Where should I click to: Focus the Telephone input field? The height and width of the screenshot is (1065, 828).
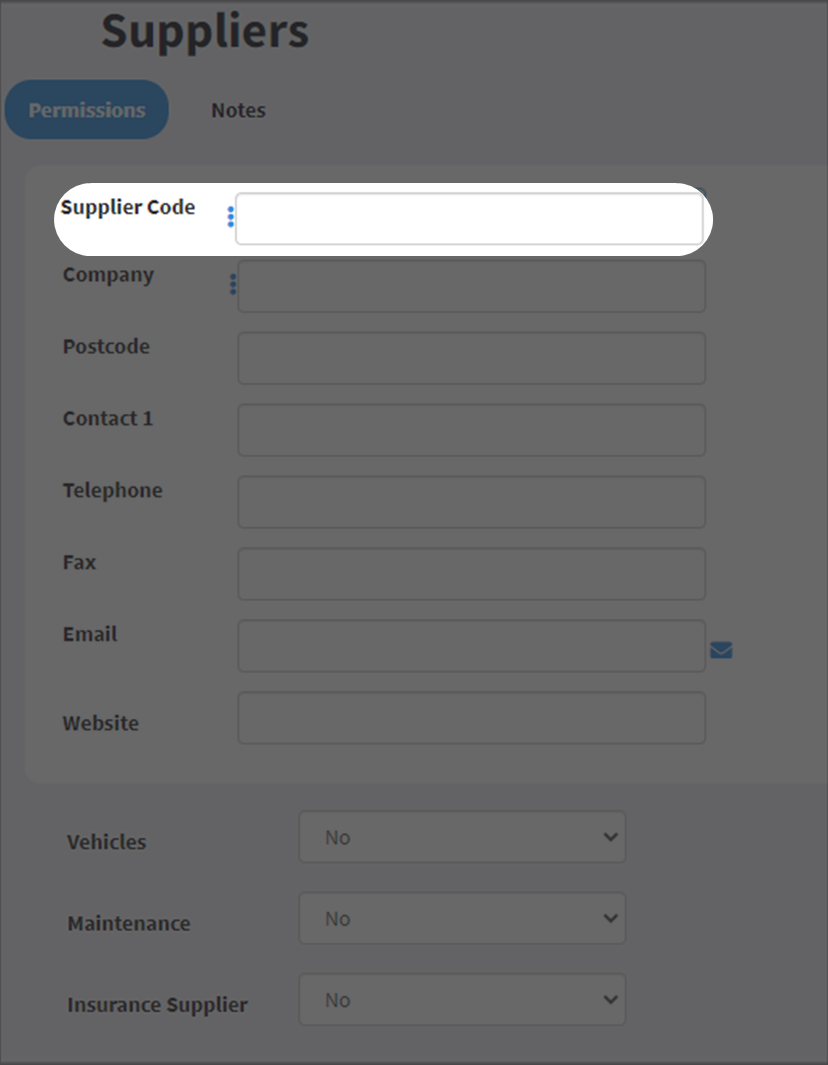tap(471, 502)
